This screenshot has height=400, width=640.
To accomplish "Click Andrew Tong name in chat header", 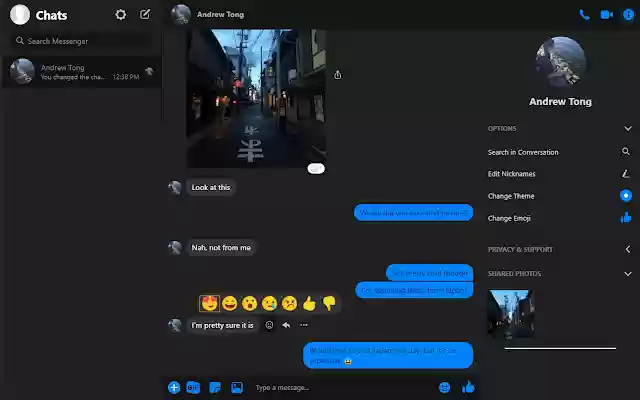I will pyautogui.click(x=220, y=14).
